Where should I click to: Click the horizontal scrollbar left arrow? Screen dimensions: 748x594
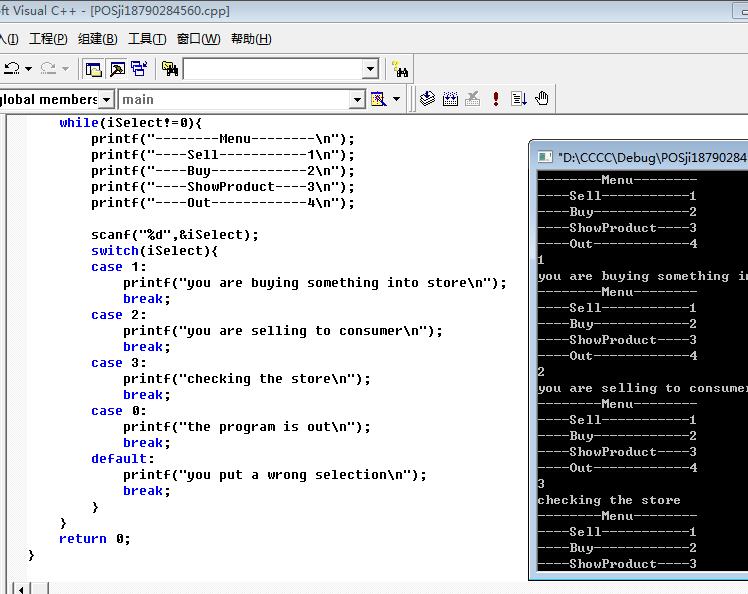tap(21, 589)
